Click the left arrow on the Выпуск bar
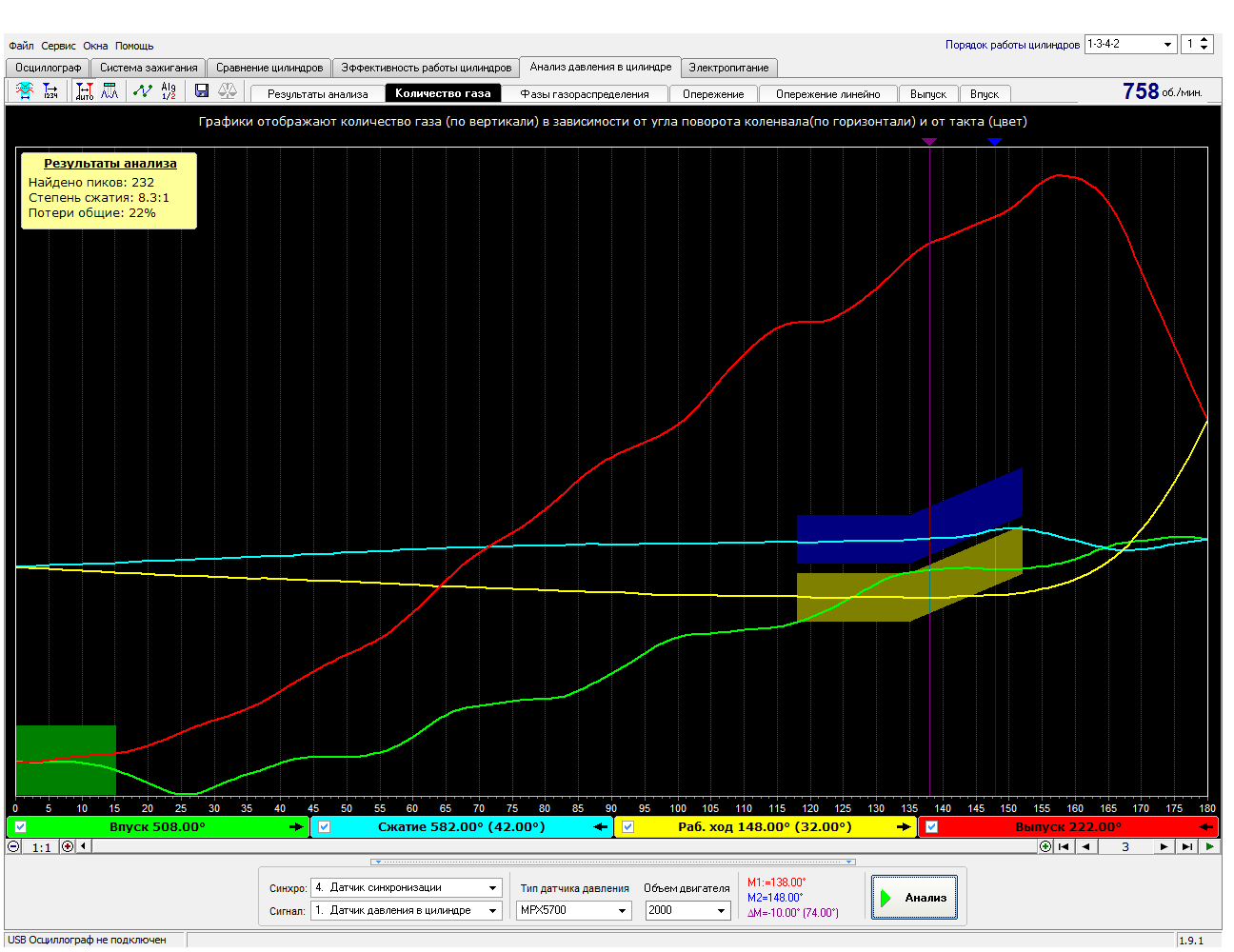This screenshot has width=1234, height=952. click(x=1207, y=827)
